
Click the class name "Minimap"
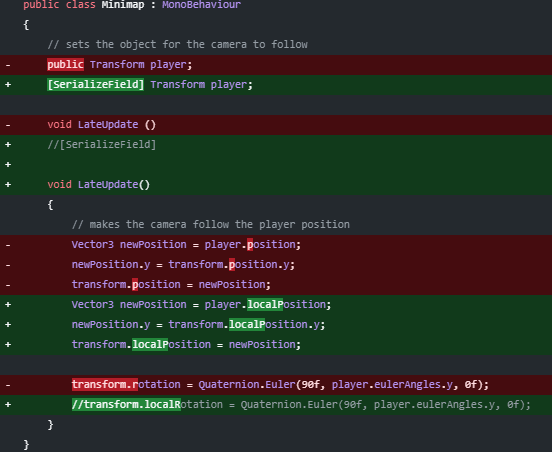coord(123,5)
